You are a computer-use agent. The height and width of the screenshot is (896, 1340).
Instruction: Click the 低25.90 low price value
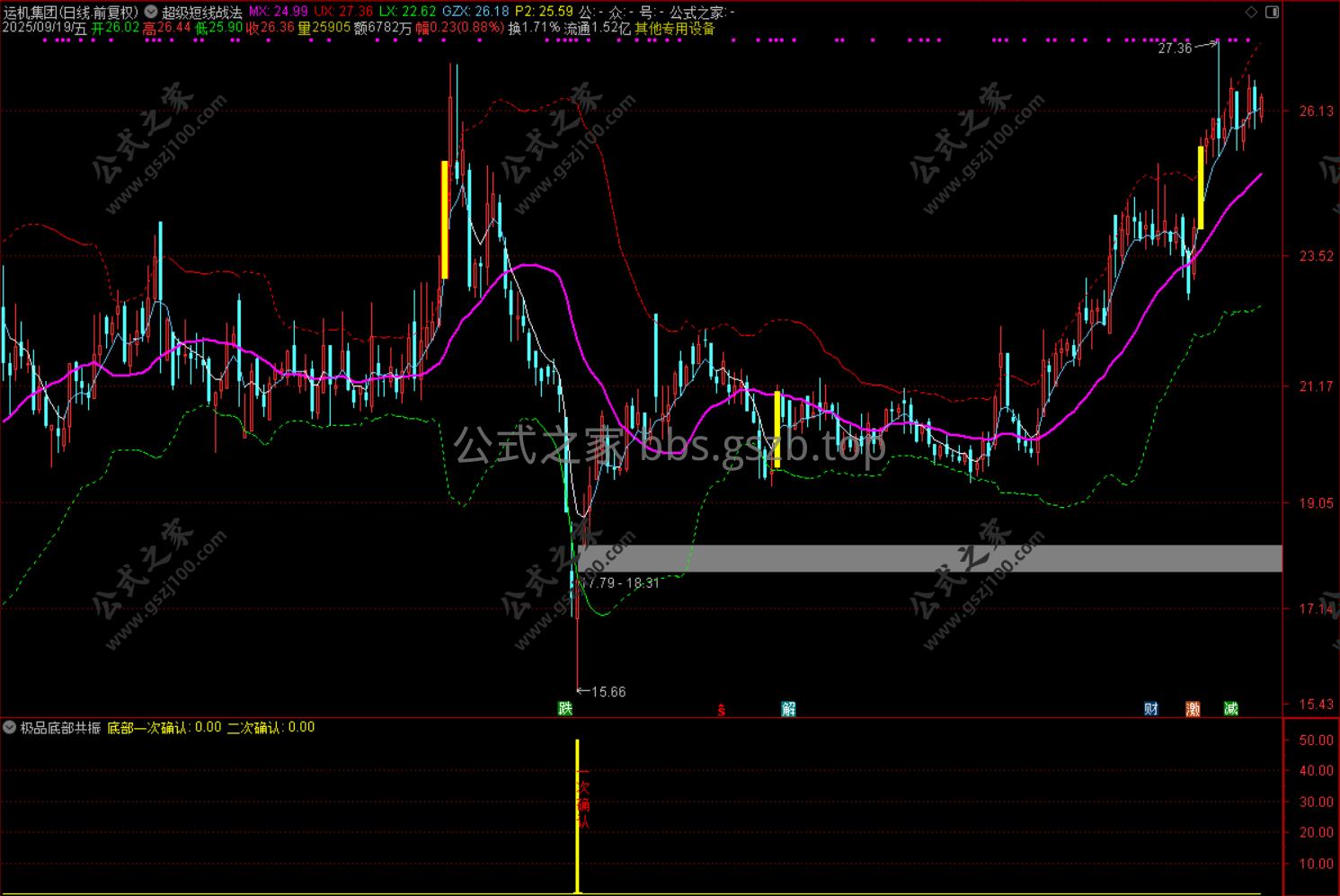point(219,29)
